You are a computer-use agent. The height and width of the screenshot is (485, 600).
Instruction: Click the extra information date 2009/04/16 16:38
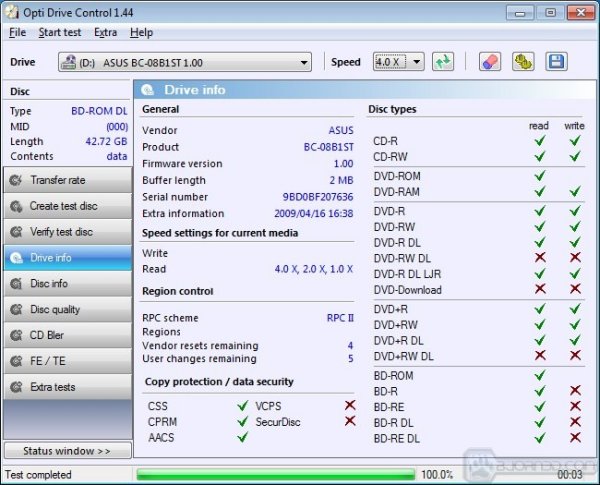coord(314,213)
